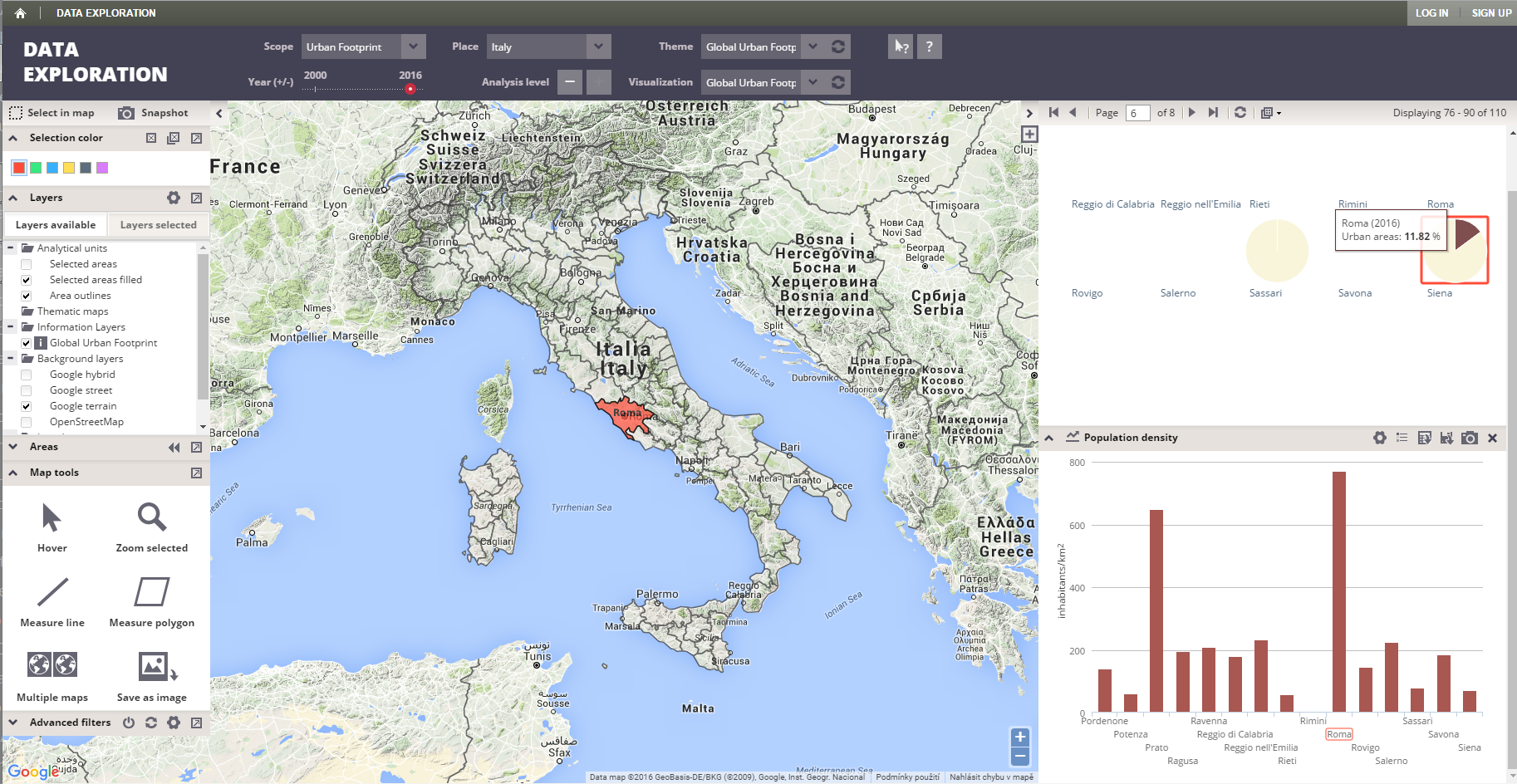Click the Snapshot button
The height and width of the screenshot is (784, 1517).
click(x=153, y=113)
